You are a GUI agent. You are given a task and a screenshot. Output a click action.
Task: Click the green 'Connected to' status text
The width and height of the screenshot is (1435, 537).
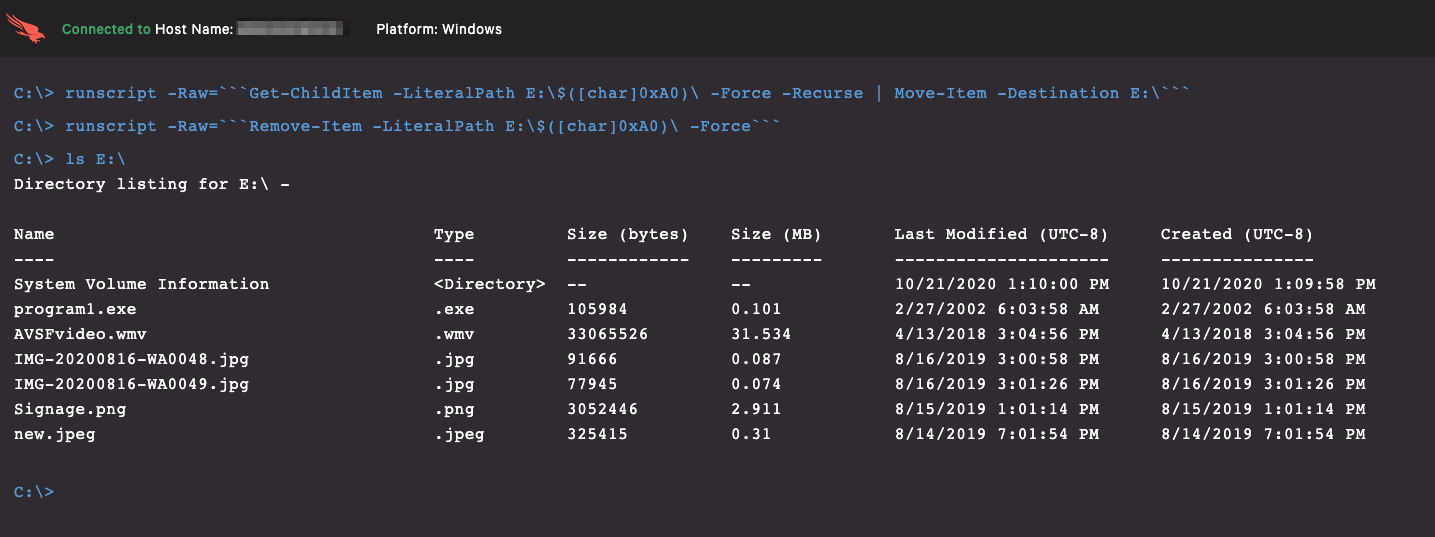pos(106,29)
